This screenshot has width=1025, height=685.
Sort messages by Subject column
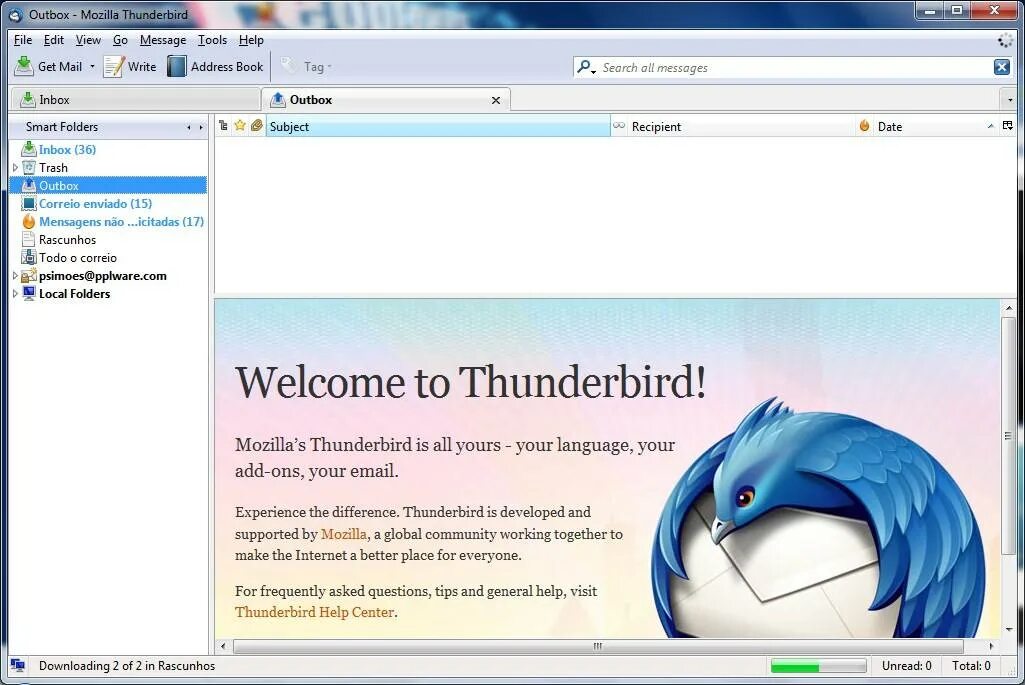[x=438, y=127]
